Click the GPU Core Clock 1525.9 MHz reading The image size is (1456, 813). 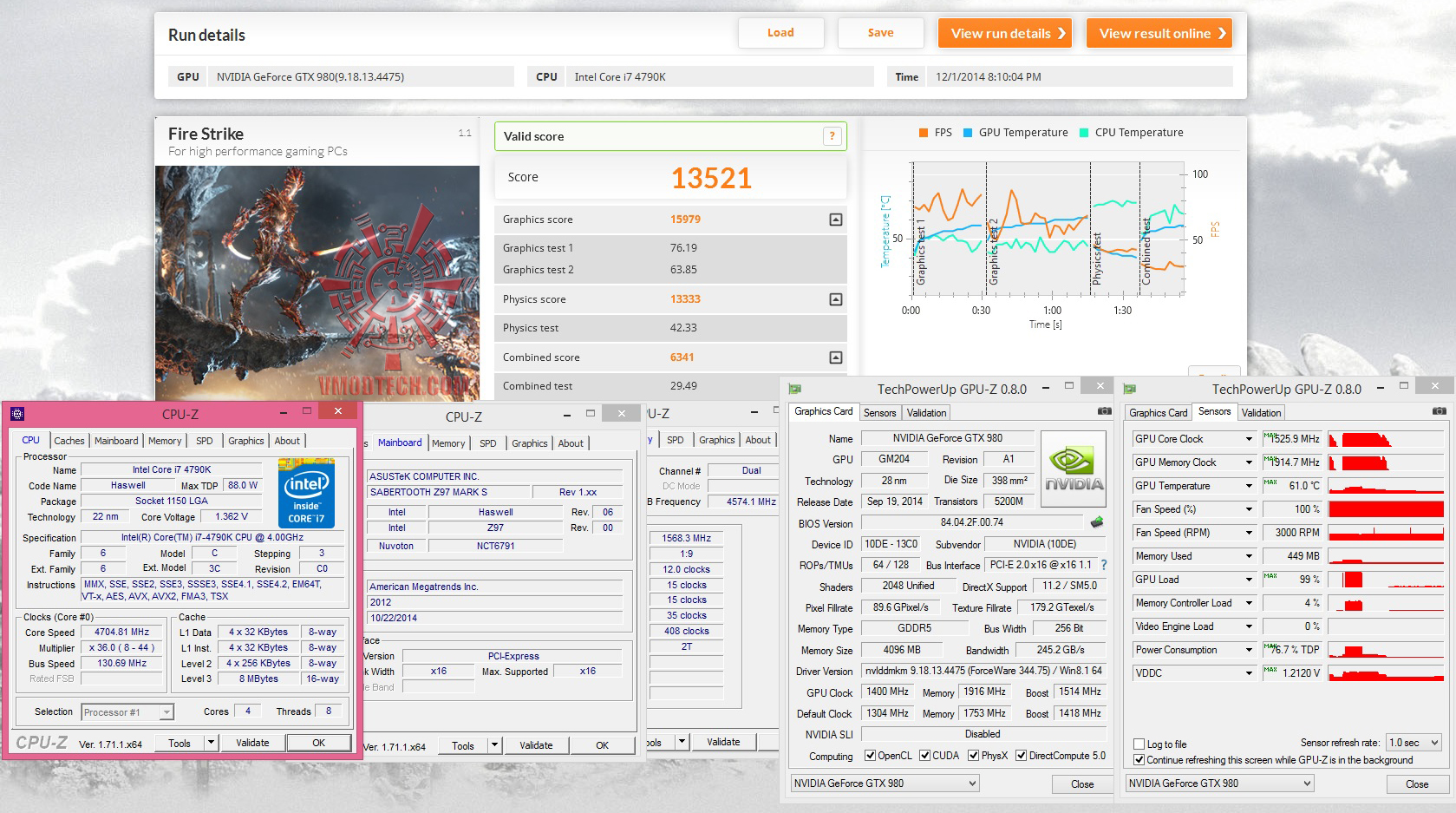click(1292, 439)
